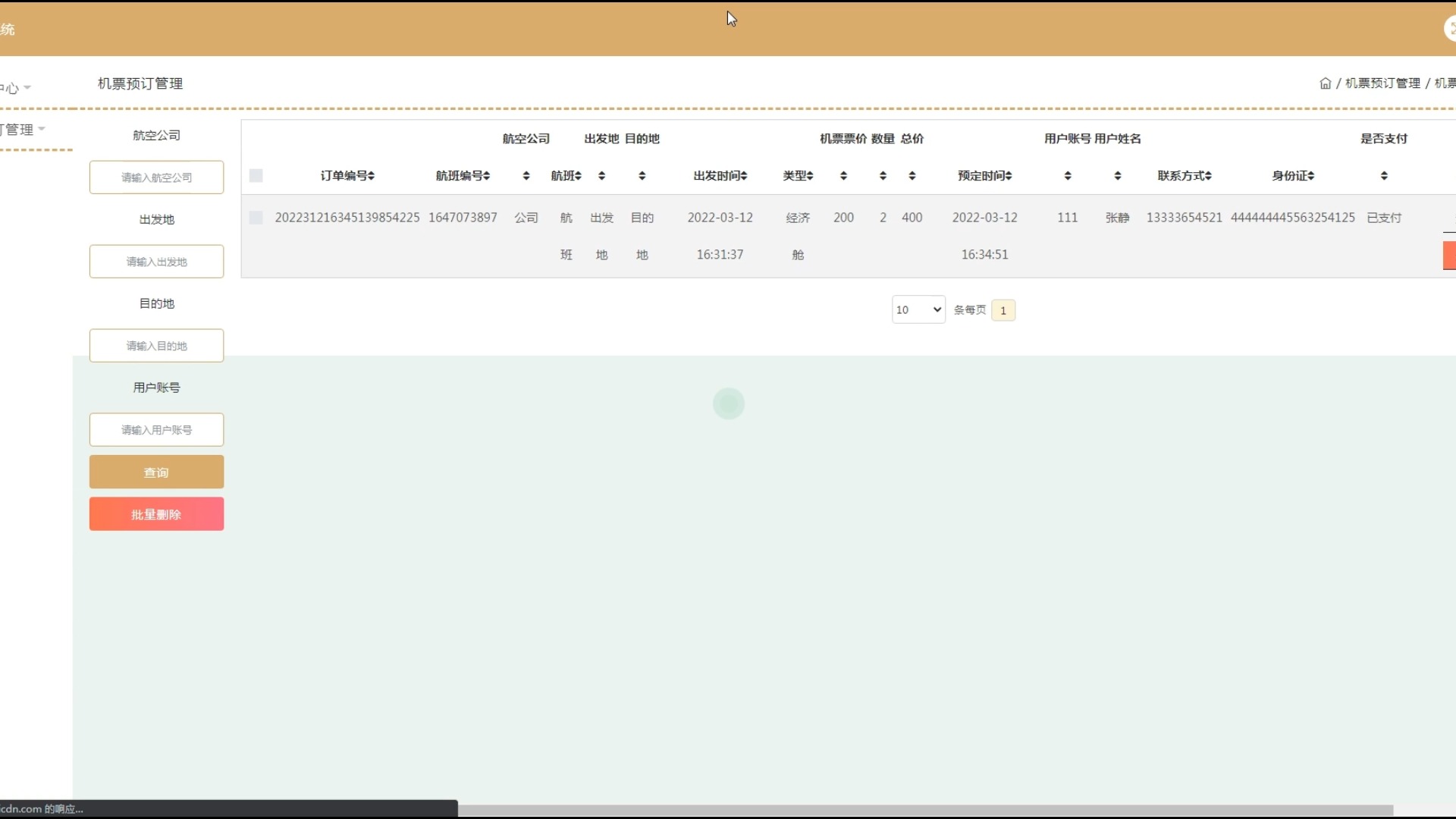Open 机票预订管理 breadcrumb link
The height and width of the screenshot is (819, 1456).
[x=1382, y=83]
